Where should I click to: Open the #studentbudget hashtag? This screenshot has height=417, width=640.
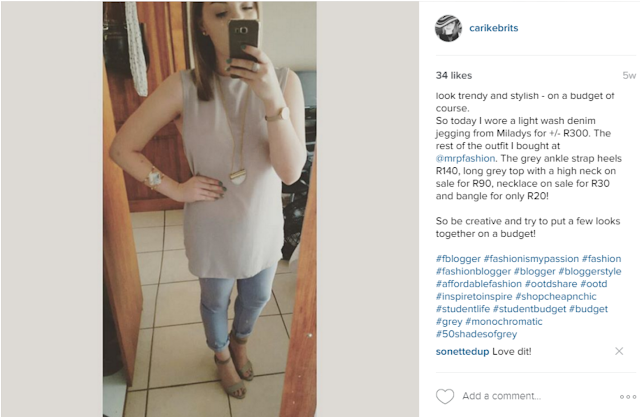click(x=529, y=309)
